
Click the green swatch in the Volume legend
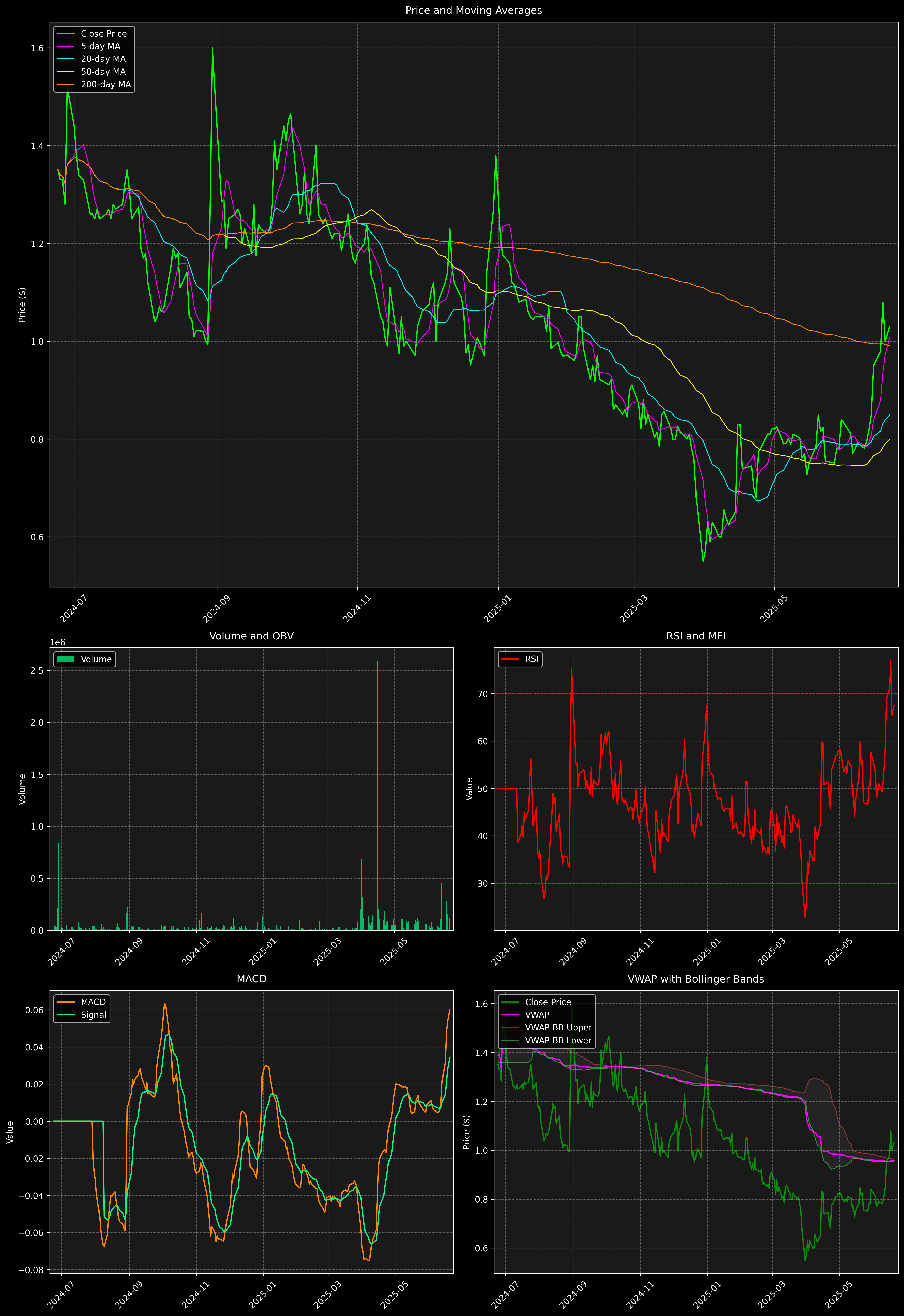[x=66, y=659]
